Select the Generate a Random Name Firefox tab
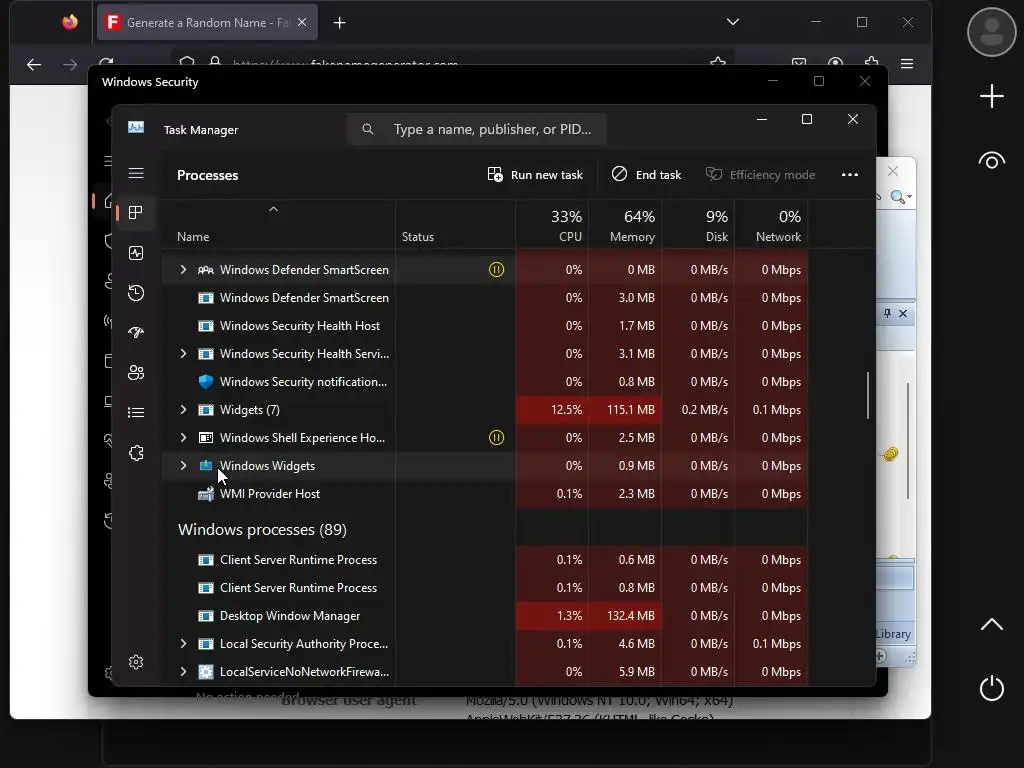Viewport: 1024px width, 768px height. (207, 23)
